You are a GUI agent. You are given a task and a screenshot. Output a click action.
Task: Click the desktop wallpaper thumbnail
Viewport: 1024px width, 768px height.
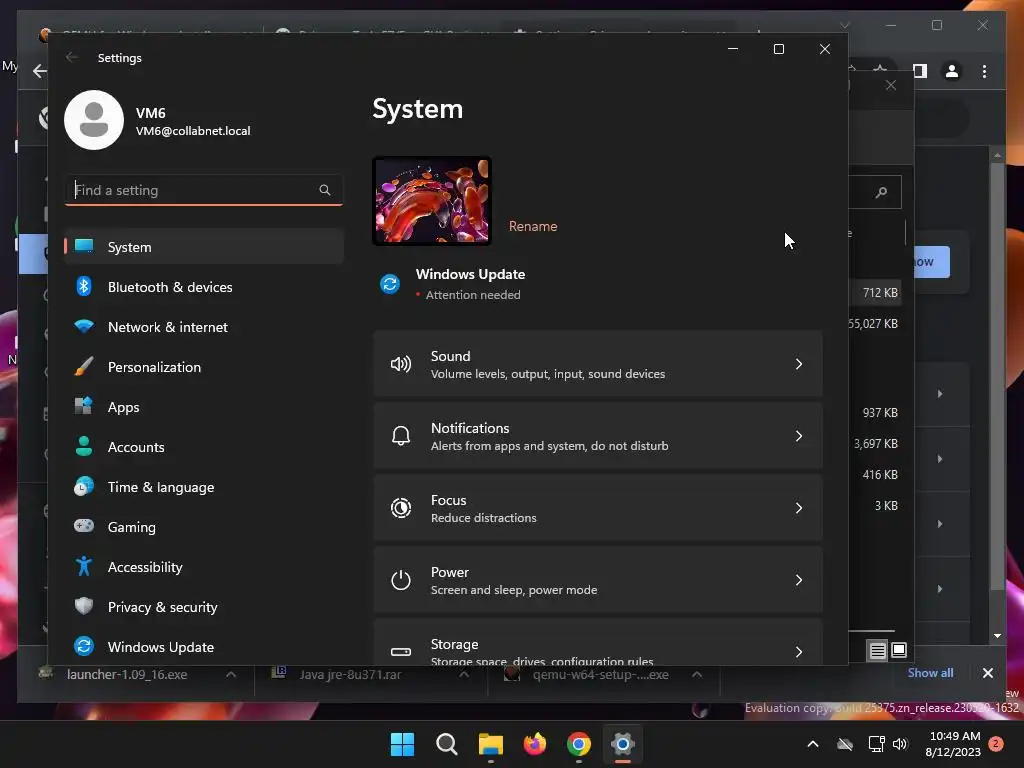pyautogui.click(x=432, y=201)
